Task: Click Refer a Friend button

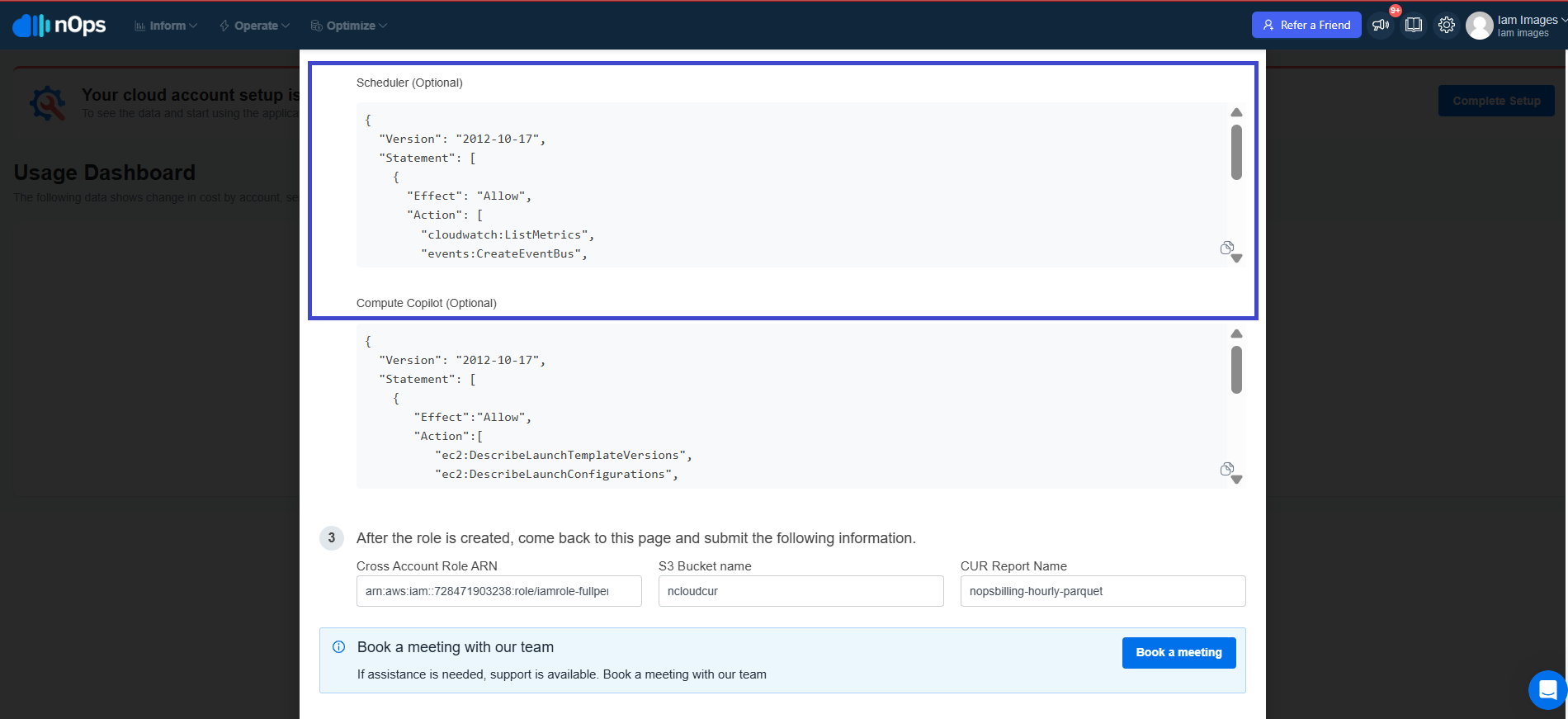Action: point(1306,25)
